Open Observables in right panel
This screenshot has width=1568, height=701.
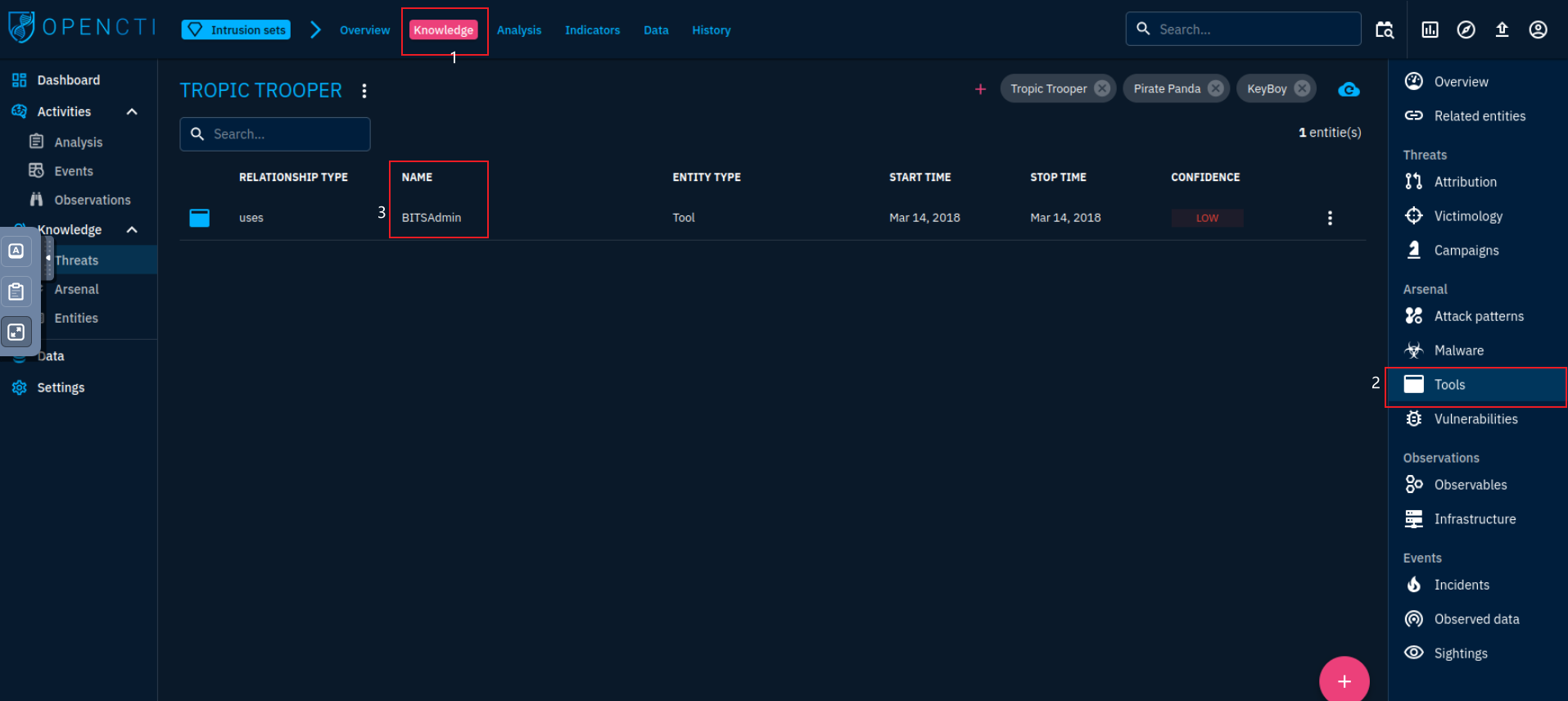pos(1477,485)
